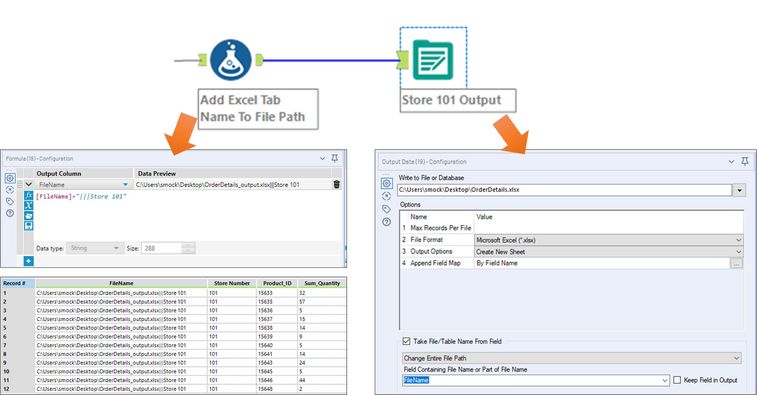Image resolution: width=757 pixels, height=395 pixels.
Task: Click the Append Field Map 'By Field Name' value
Action: 603,263
